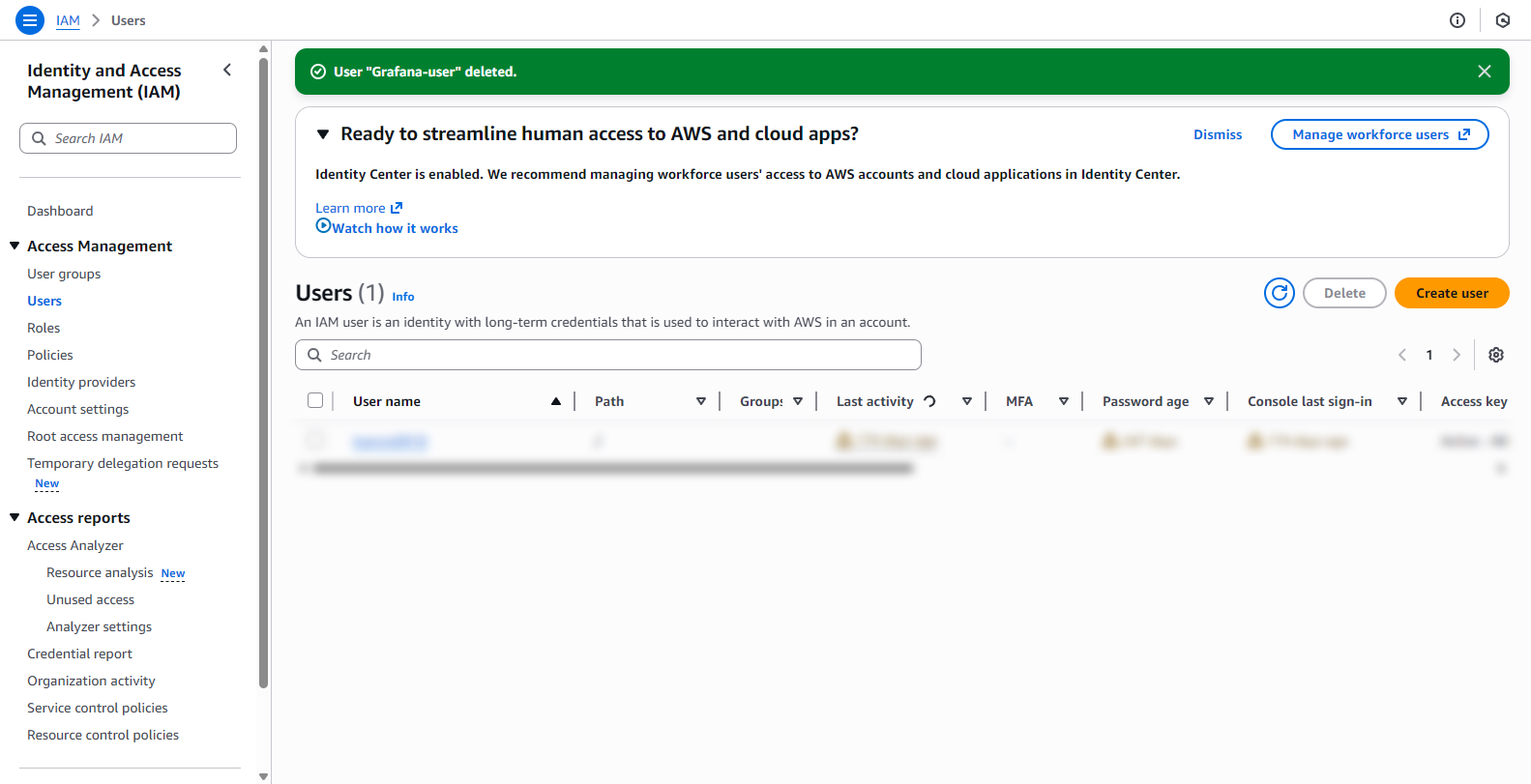1531x784 pixels.
Task: Open Roles in the sidebar
Action: pyautogui.click(x=44, y=328)
